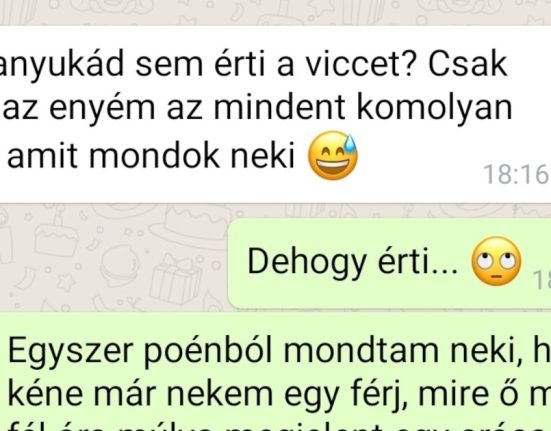
Task: Click the word "mindent" in white bubble
Action: click(279, 107)
